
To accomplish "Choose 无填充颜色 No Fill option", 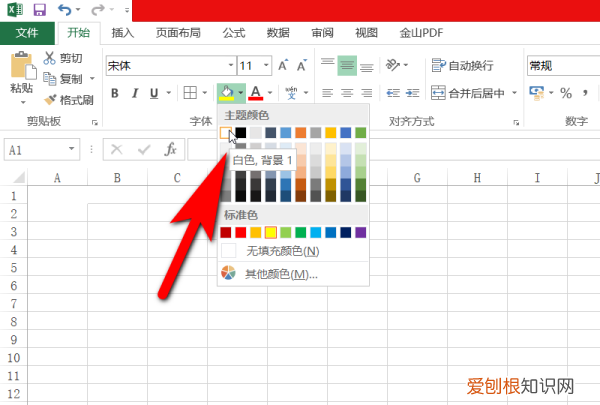I will point(293,251).
